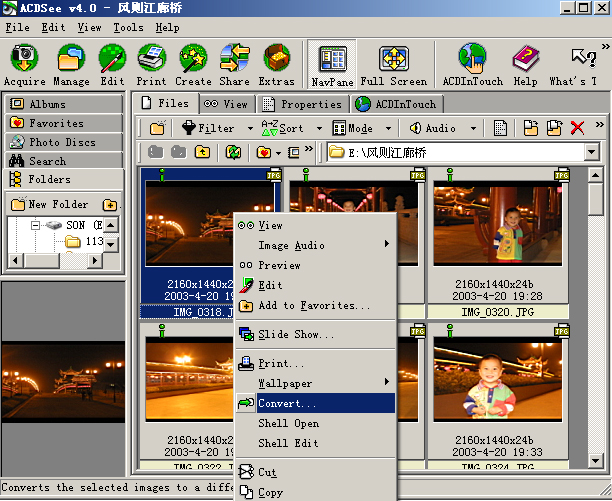The width and height of the screenshot is (612, 501).
Task: Choose View in the context menu
Action: [x=315, y=225]
